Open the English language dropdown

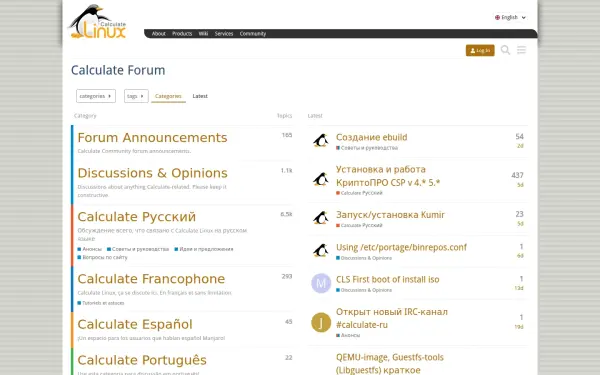pos(510,17)
